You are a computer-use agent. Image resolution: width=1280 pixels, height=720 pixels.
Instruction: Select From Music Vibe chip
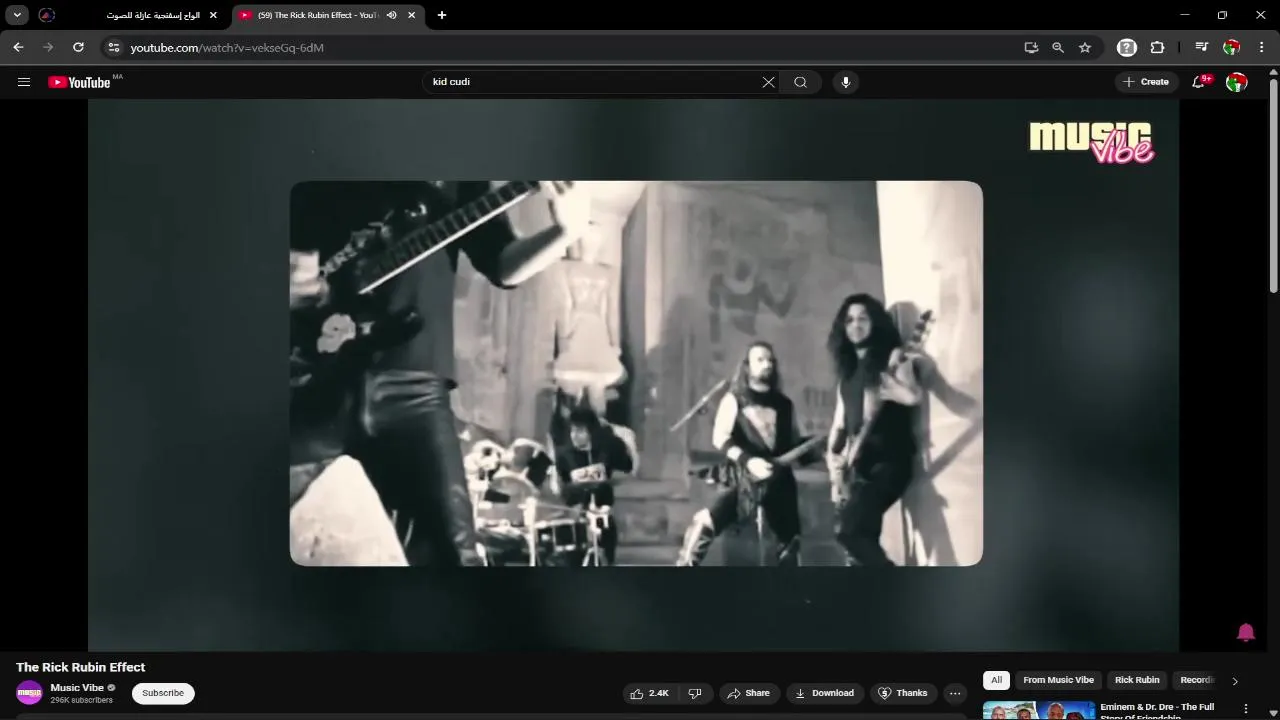pos(1058,680)
